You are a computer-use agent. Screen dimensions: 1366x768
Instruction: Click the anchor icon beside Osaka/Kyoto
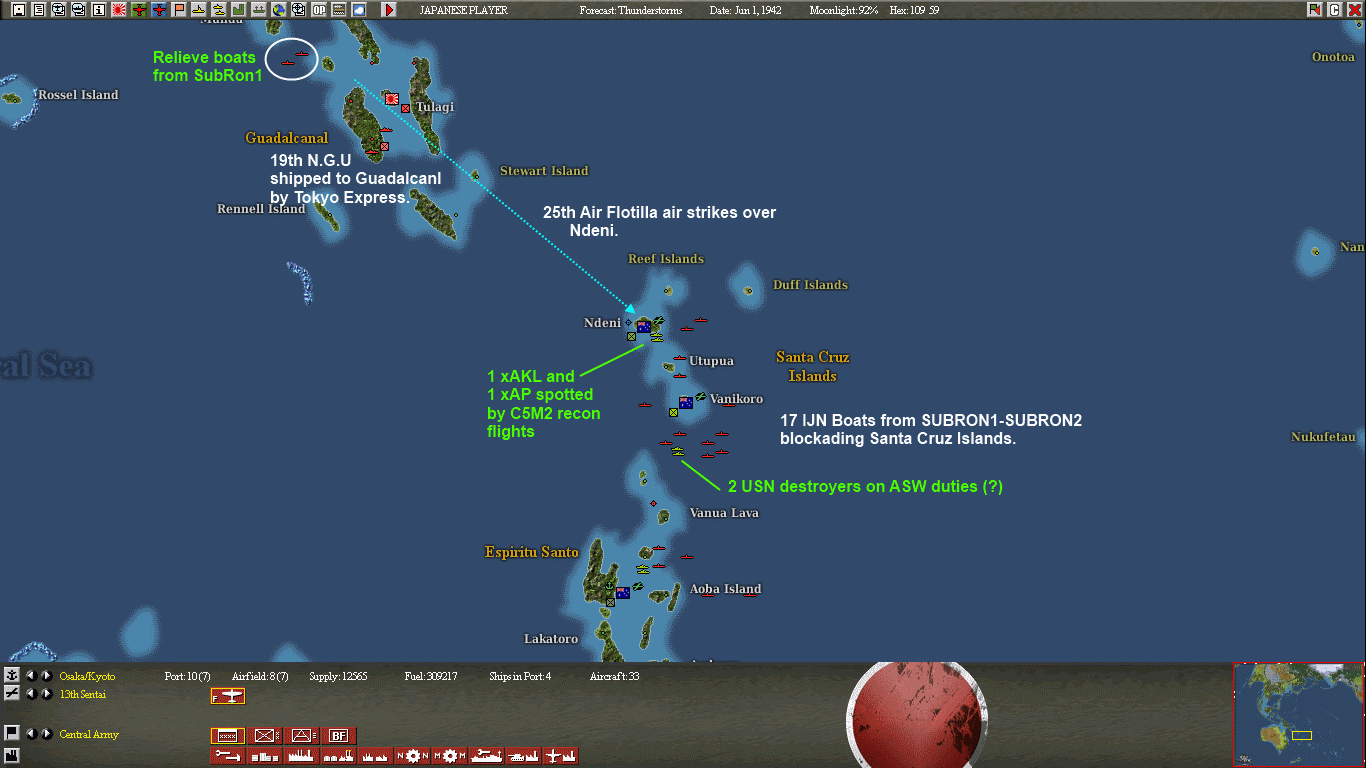[x=12, y=676]
